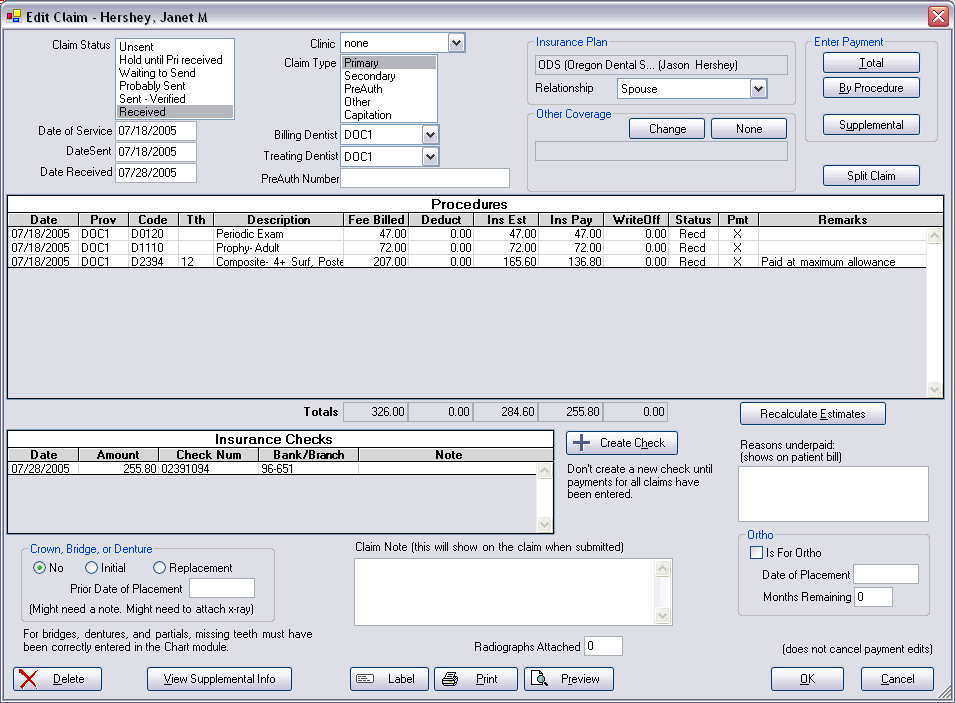955x703 pixels.
Task: Open Preview with the magnifier icon
Action: tap(568, 679)
